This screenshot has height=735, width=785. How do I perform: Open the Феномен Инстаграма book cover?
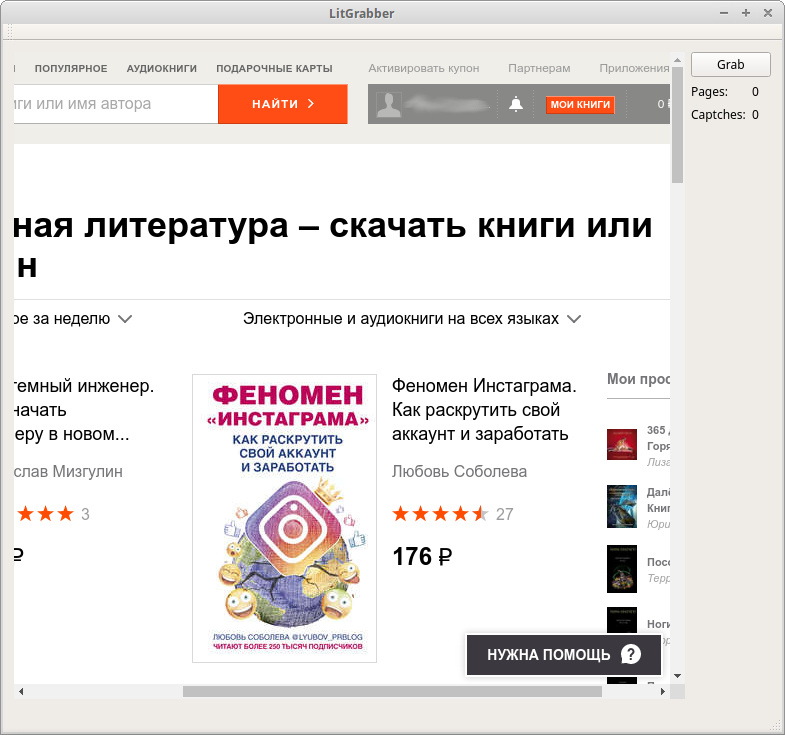click(x=284, y=518)
